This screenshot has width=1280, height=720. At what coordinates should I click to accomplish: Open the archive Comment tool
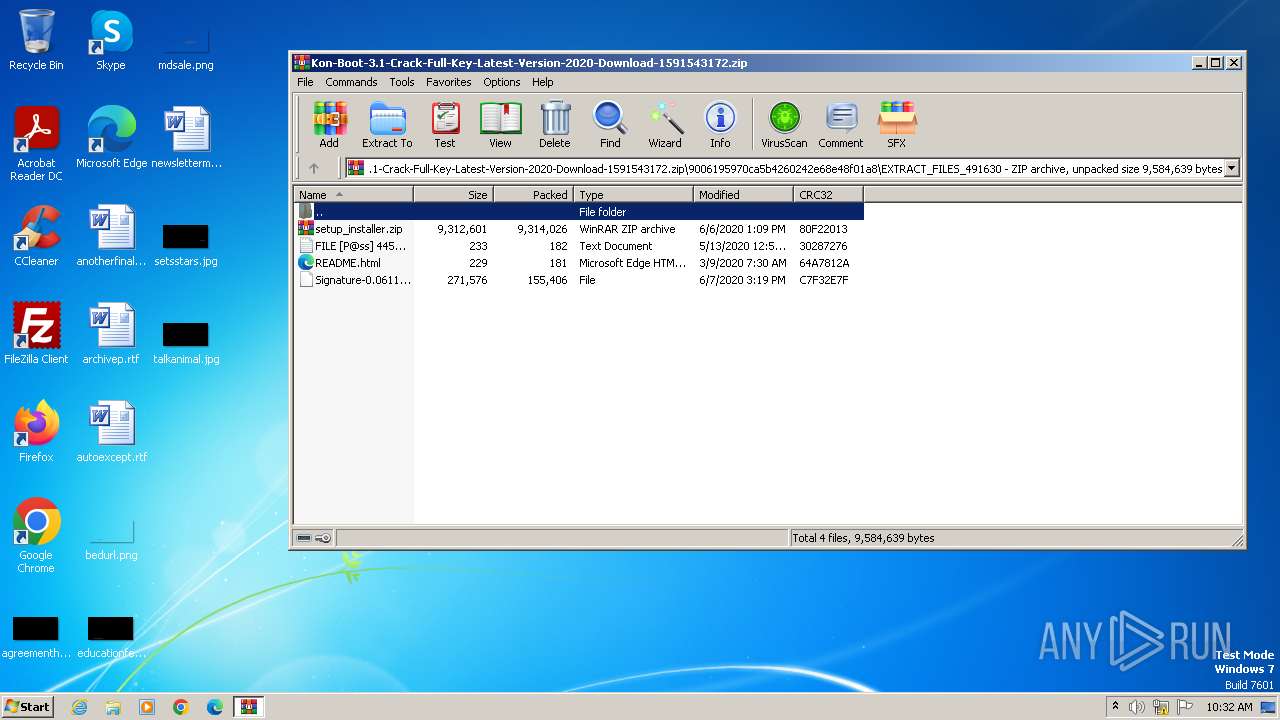click(x=841, y=125)
